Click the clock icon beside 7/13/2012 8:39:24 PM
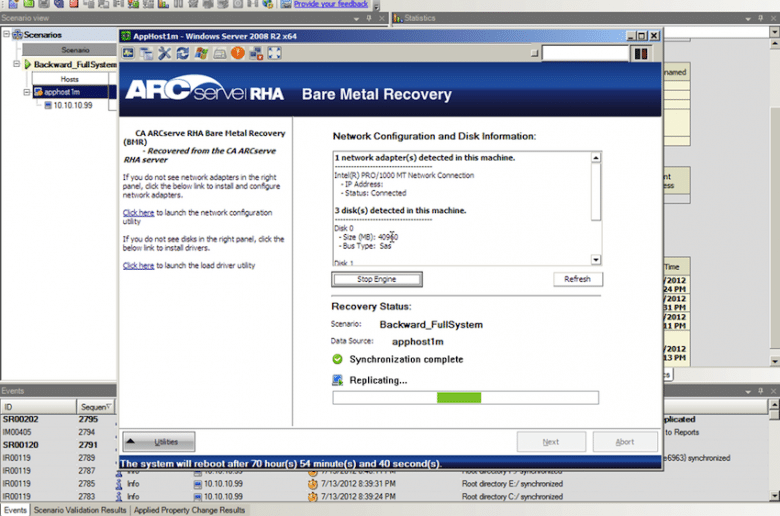Viewport: 780px width, 516px height. click(312, 496)
